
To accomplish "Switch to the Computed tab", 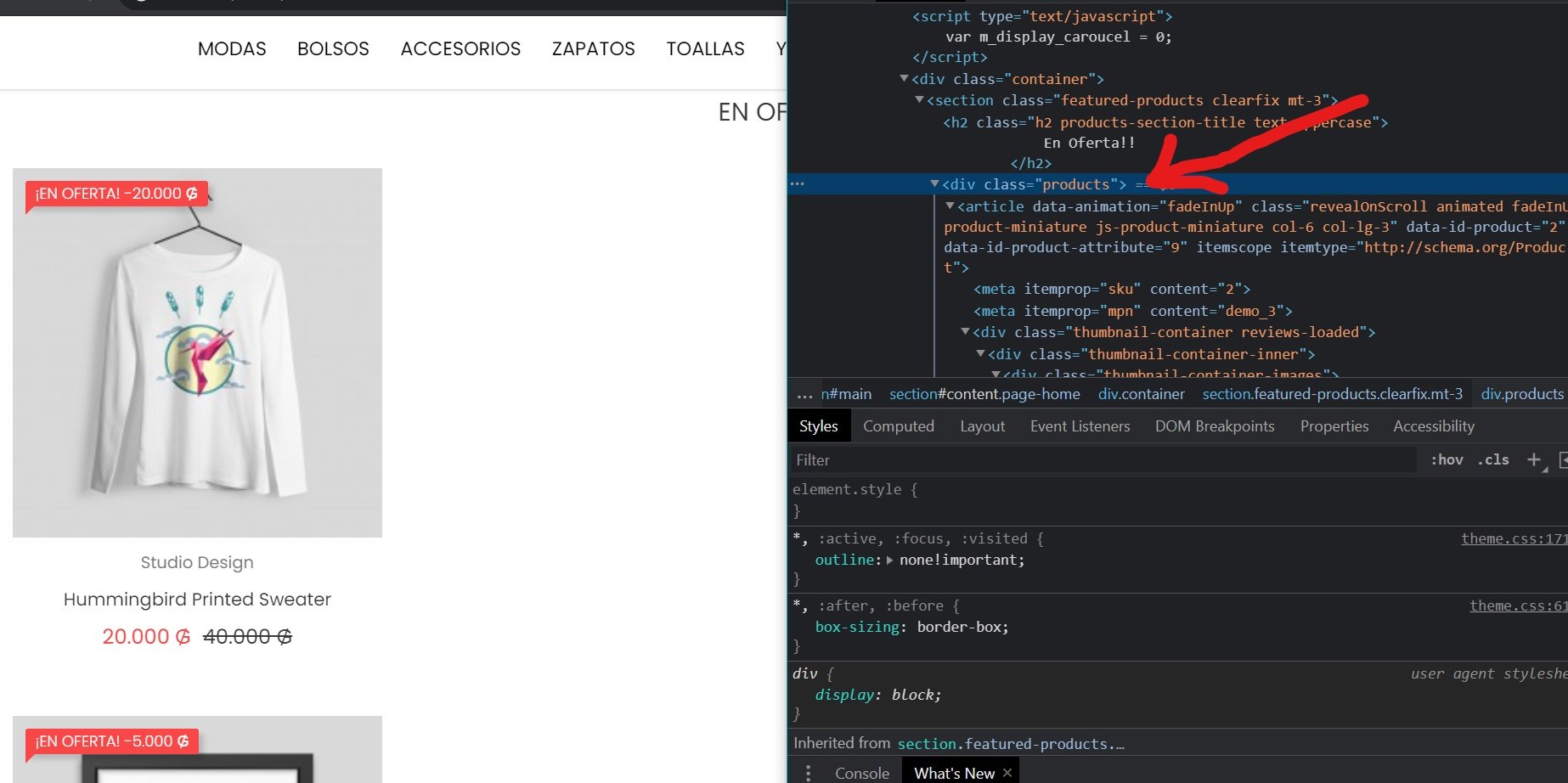I will pyautogui.click(x=899, y=426).
